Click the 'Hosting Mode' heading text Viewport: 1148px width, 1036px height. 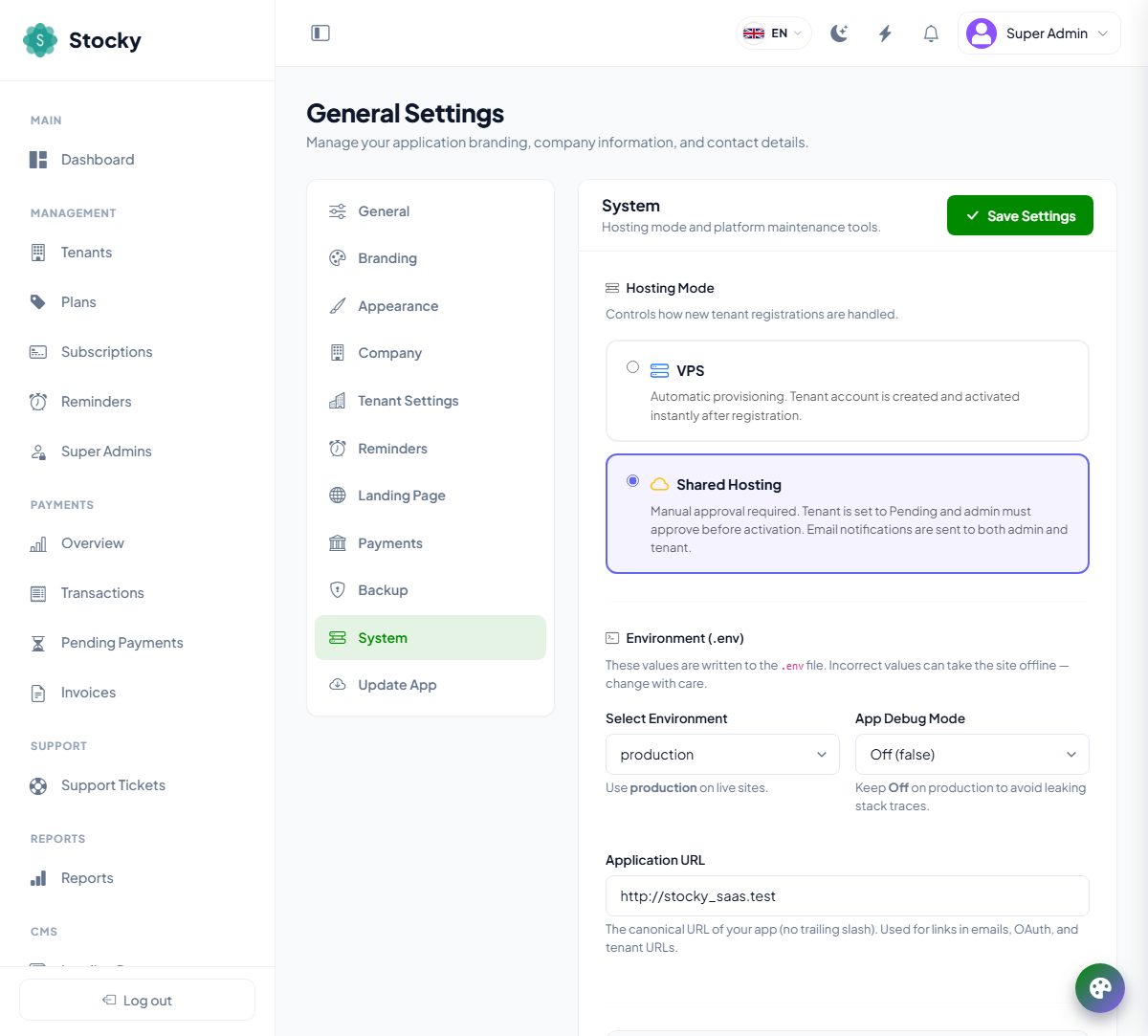click(670, 288)
